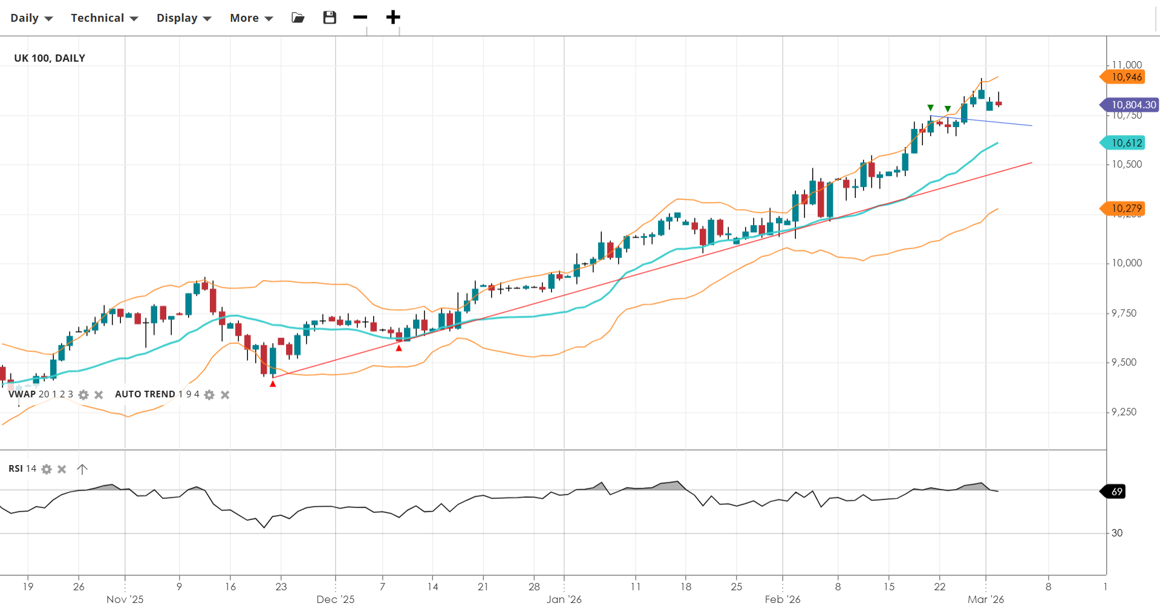Viewport: 1160px width, 606px height.
Task: Expand the Daily timeframe dropdown
Action: click(x=31, y=18)
